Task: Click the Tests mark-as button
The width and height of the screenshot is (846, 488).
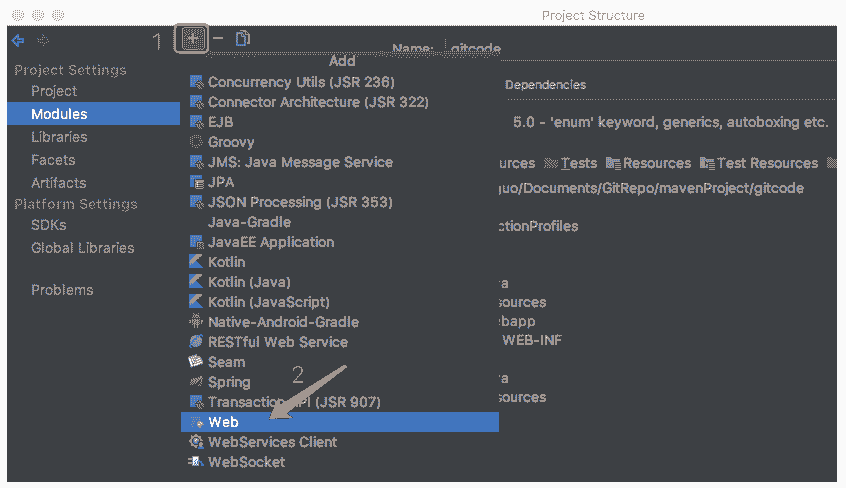Action: 571,163
